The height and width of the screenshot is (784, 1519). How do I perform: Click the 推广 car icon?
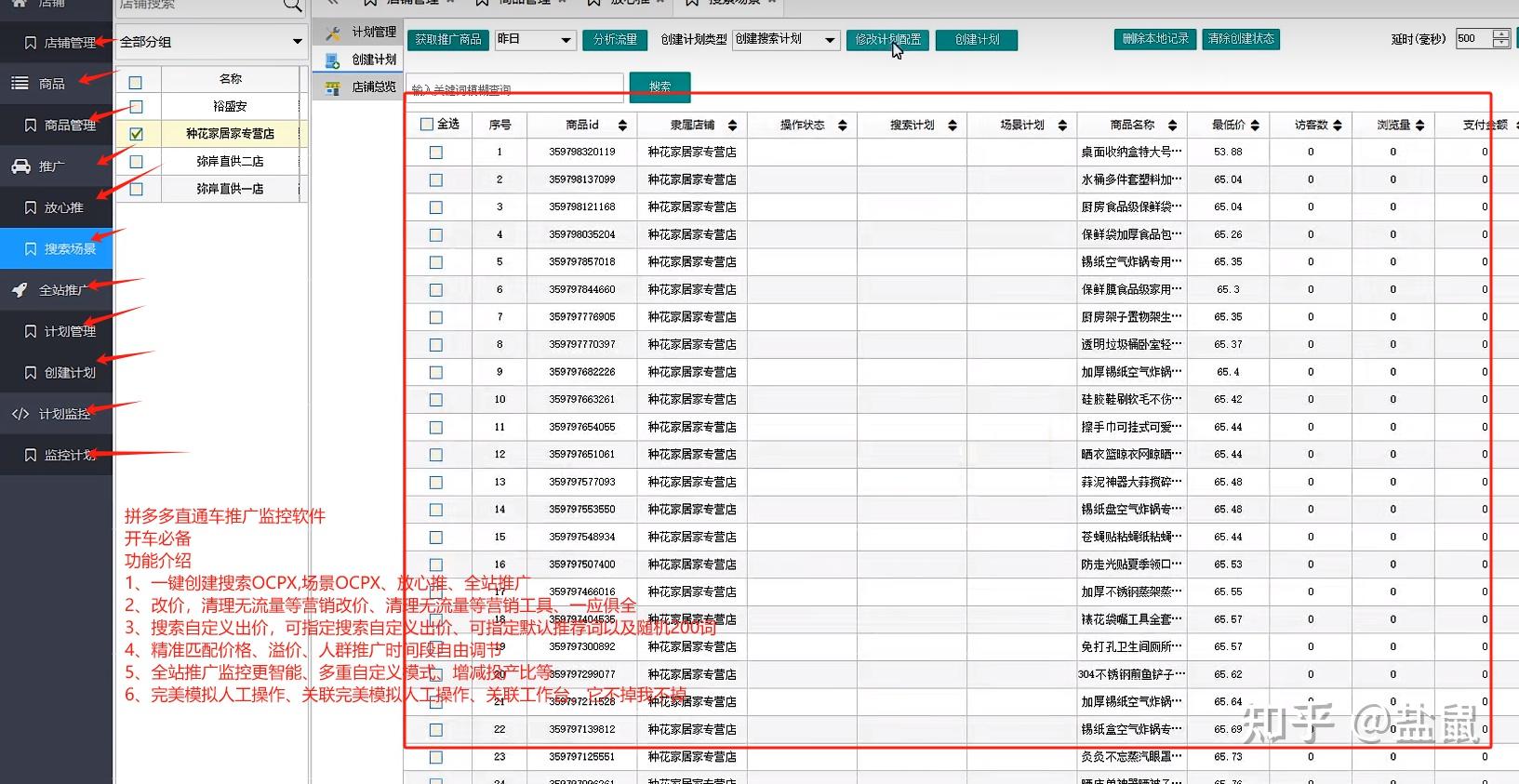tap(20, 166)
